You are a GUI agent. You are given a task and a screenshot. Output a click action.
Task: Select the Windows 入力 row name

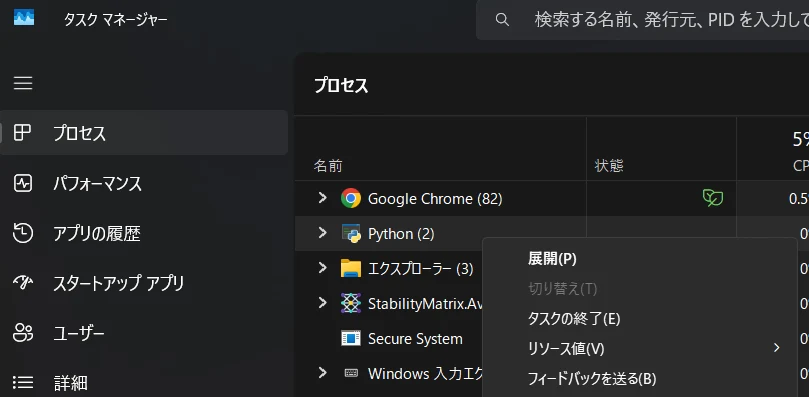pos(425,373)
